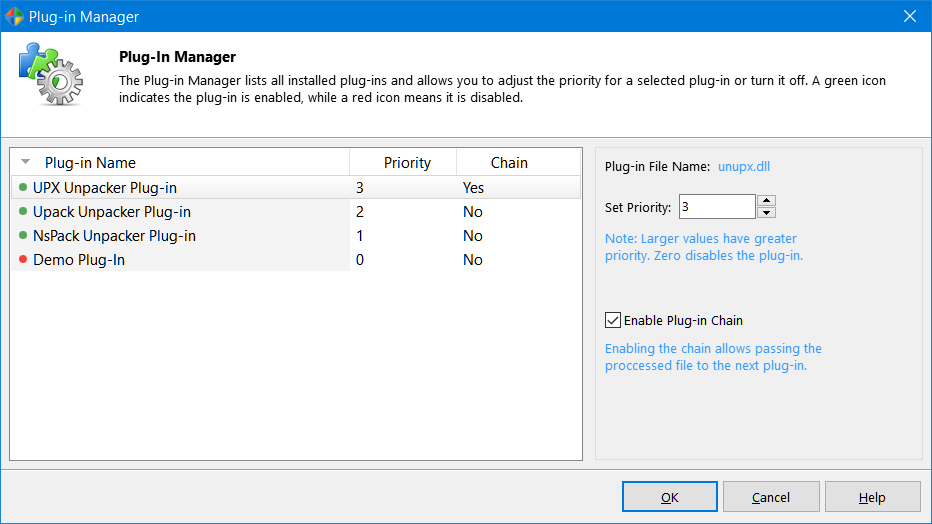Sort by the Plug-in Name column header
Image resolution: width=932 pixels, height=524 pixels.
(180, 162)
